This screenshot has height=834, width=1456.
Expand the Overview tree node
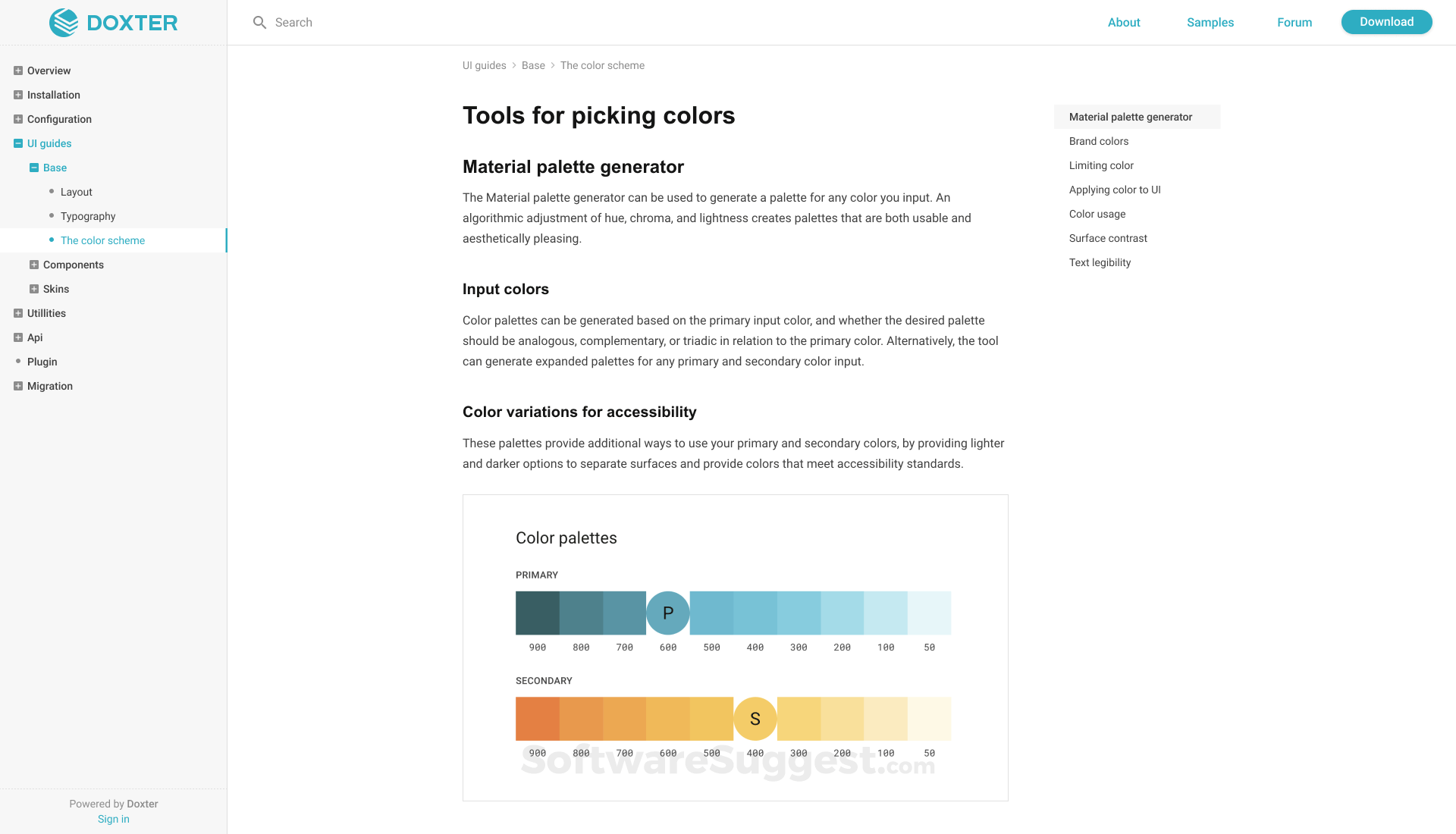coord(18,71)
